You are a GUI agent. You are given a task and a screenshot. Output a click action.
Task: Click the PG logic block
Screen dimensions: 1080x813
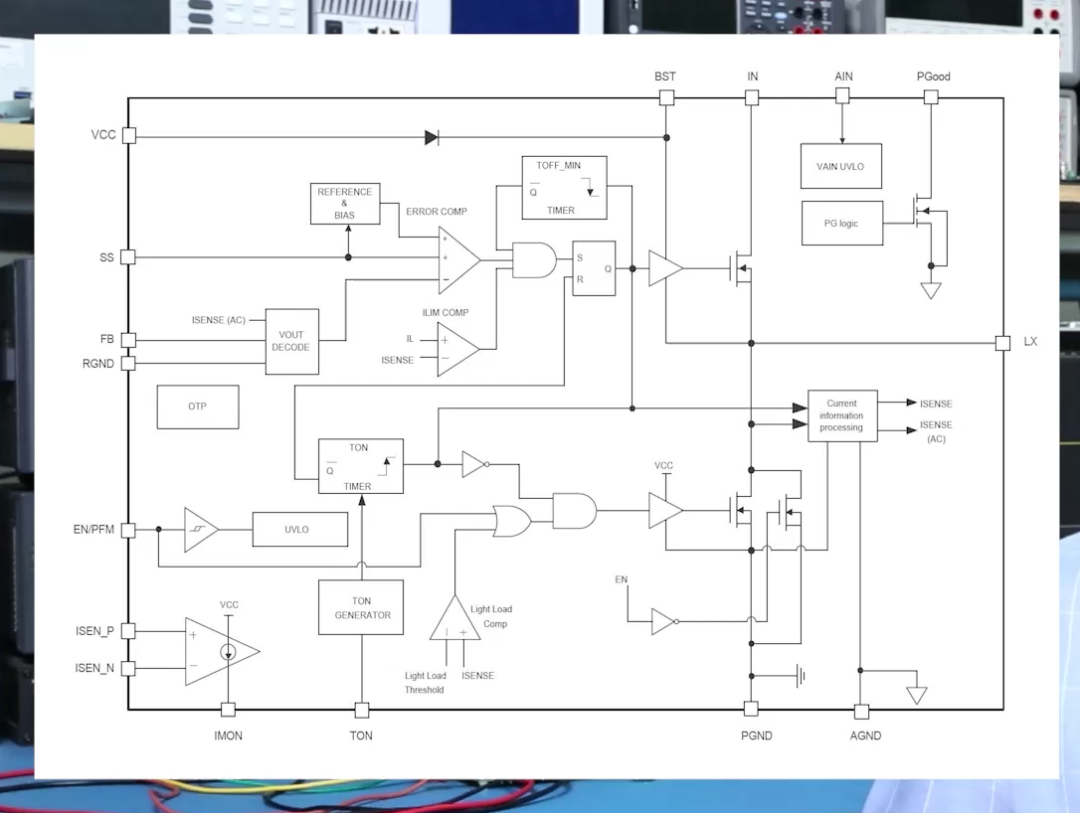point(842,223)
